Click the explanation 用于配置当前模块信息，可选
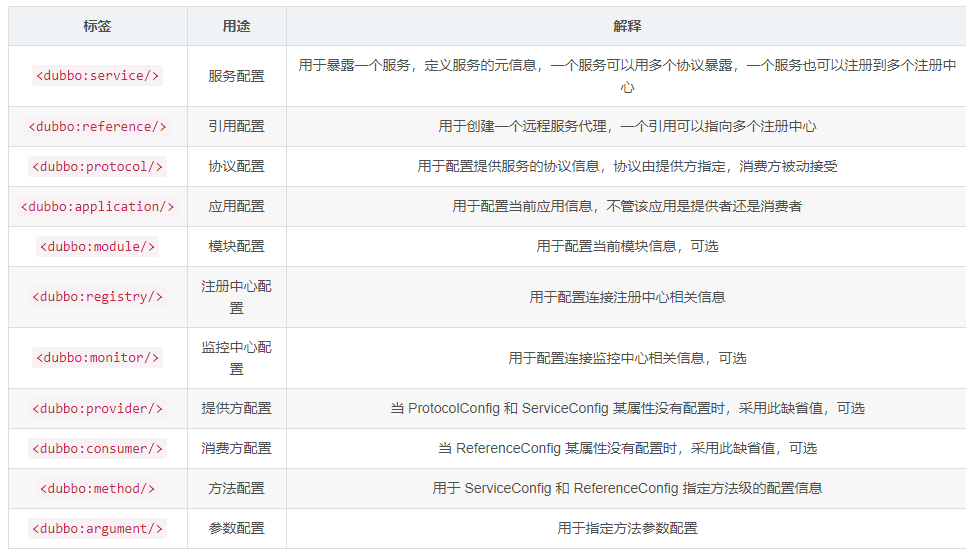 pos(627,246)
